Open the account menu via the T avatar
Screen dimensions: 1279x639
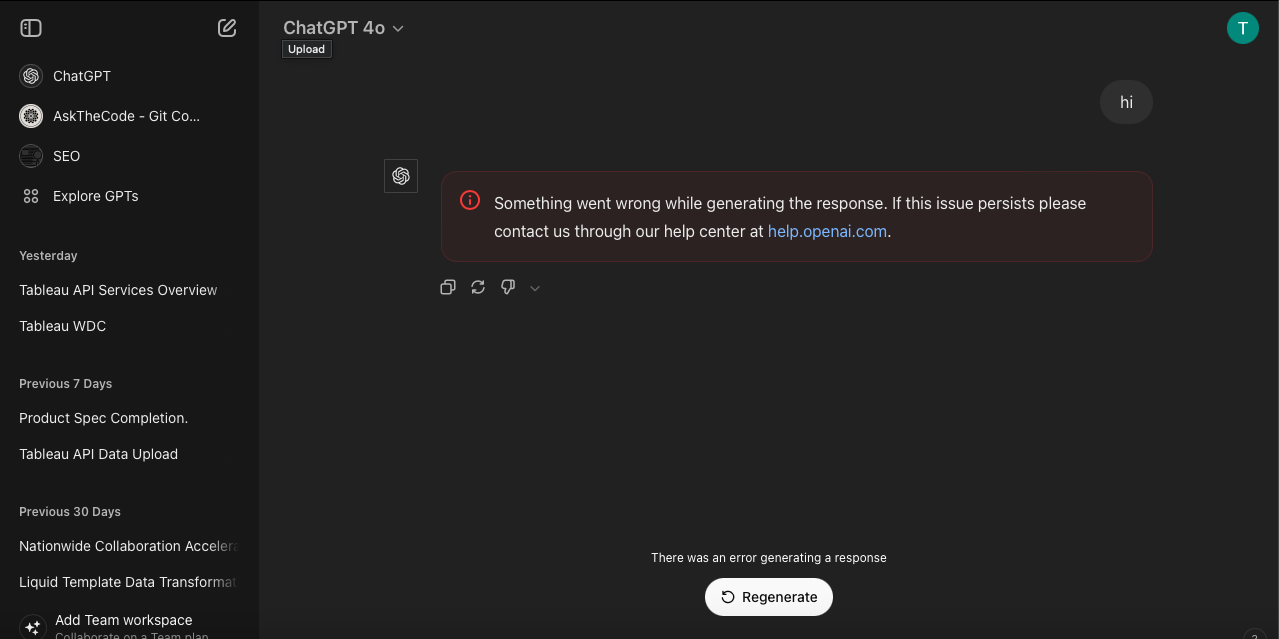[x=1243, y=28]
